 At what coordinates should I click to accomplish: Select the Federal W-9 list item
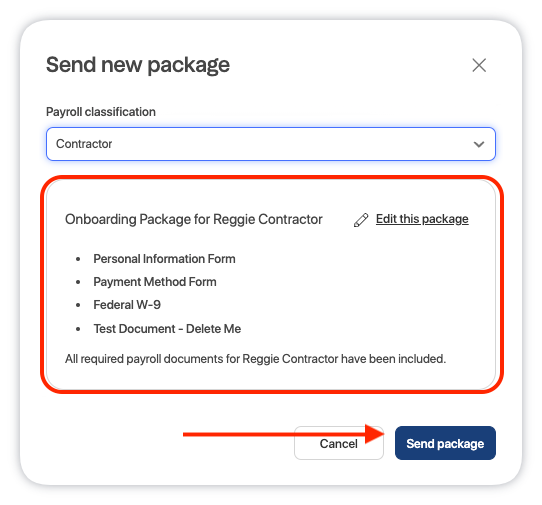pos(127,305)
